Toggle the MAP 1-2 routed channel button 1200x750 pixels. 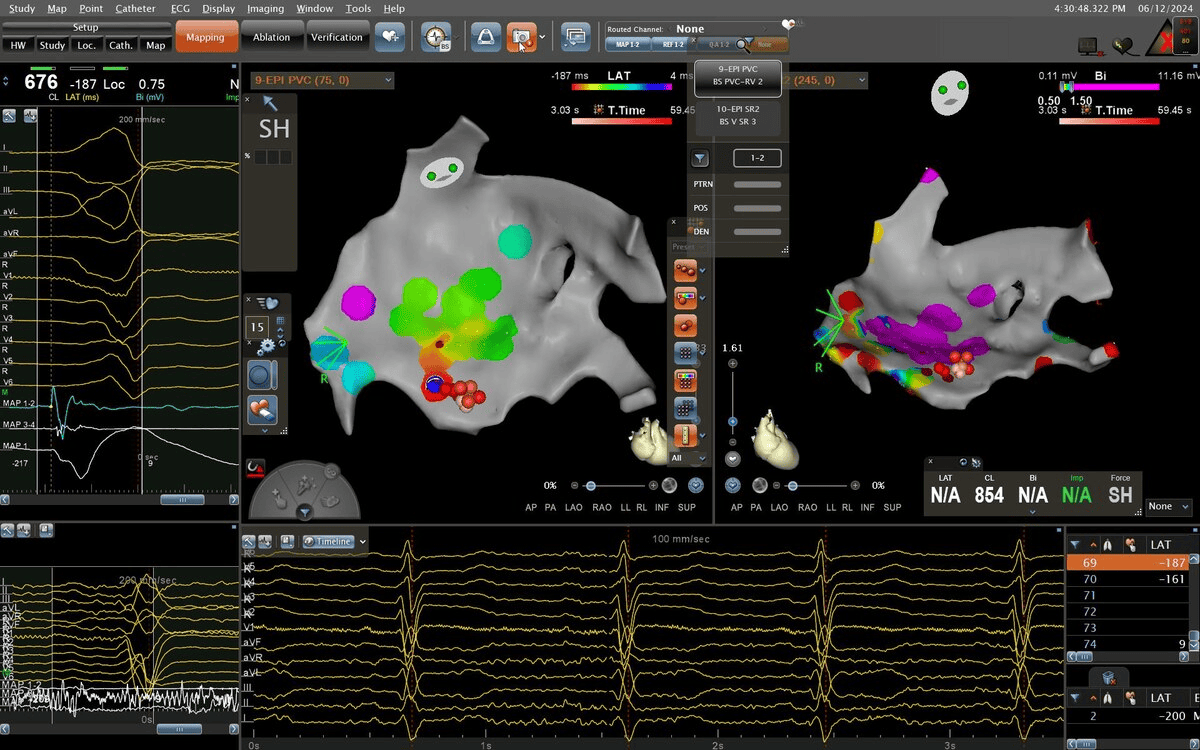[x=628, y=45]
